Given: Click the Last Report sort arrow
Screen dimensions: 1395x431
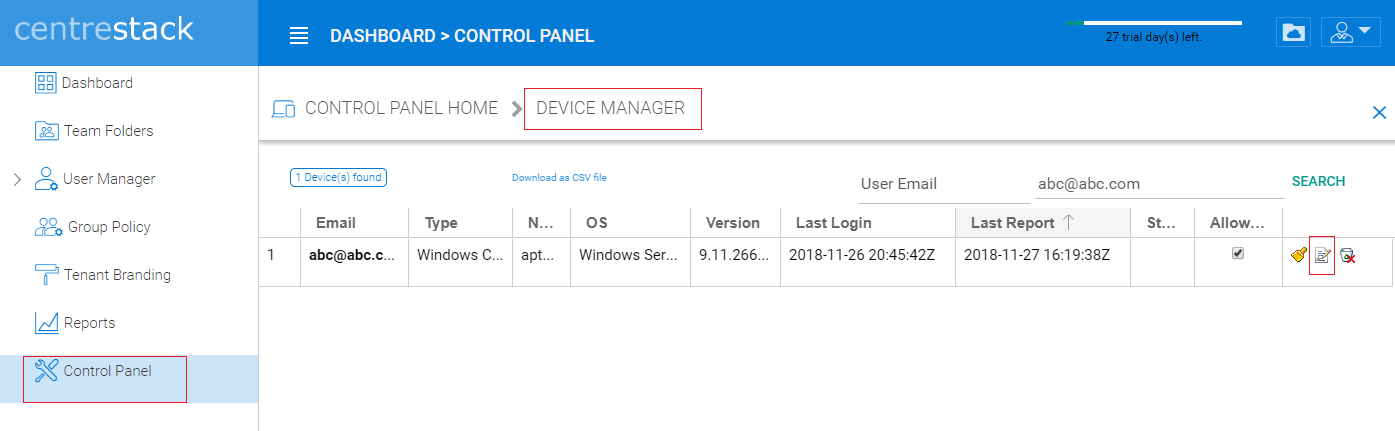Looking at the screenshot, I should [1068, 223].
